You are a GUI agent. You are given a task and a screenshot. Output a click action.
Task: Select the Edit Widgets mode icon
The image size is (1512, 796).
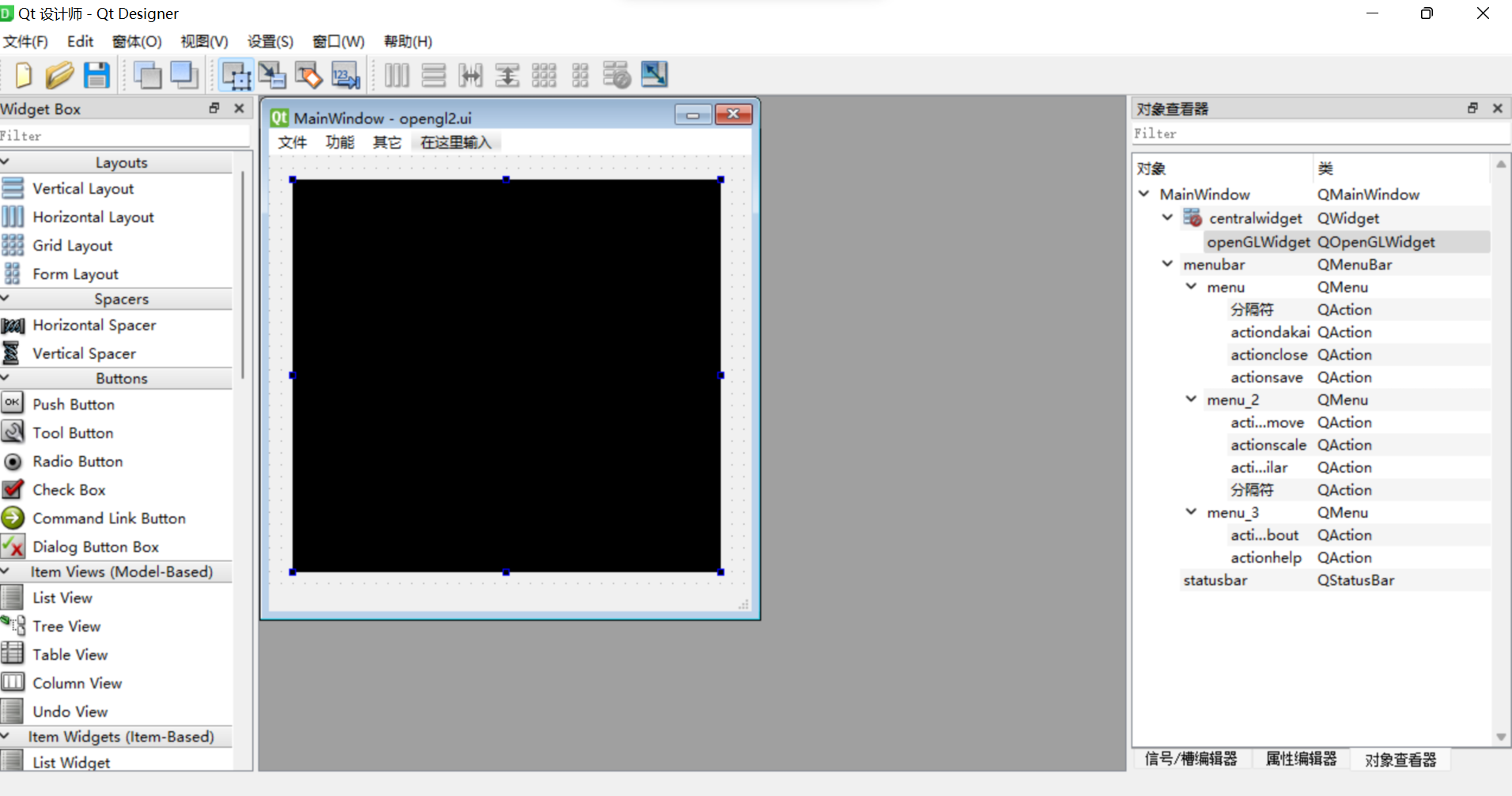pyautogui.click(x=236, y=75)
